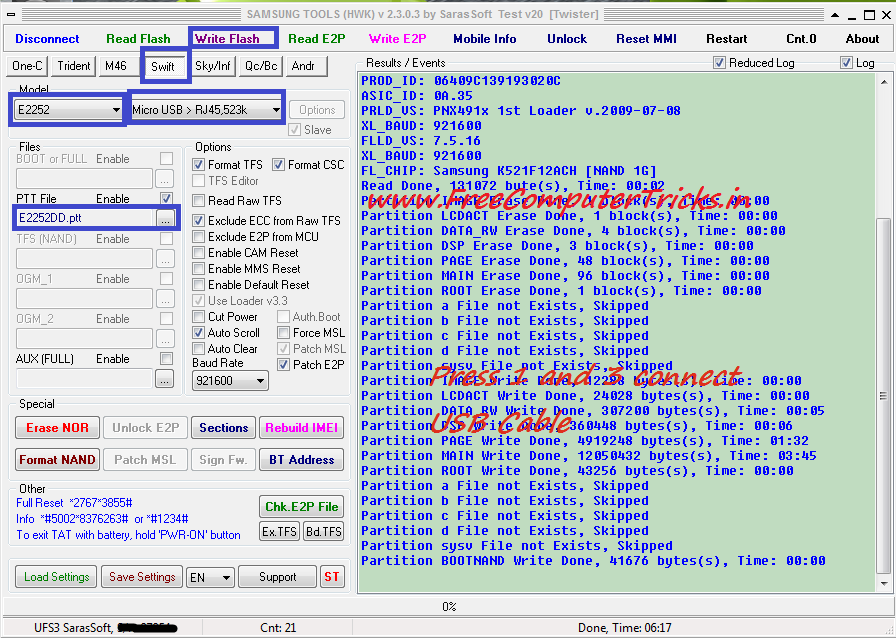
Task: Switch to the Qc/Bc tab
Action: [261, 66]
